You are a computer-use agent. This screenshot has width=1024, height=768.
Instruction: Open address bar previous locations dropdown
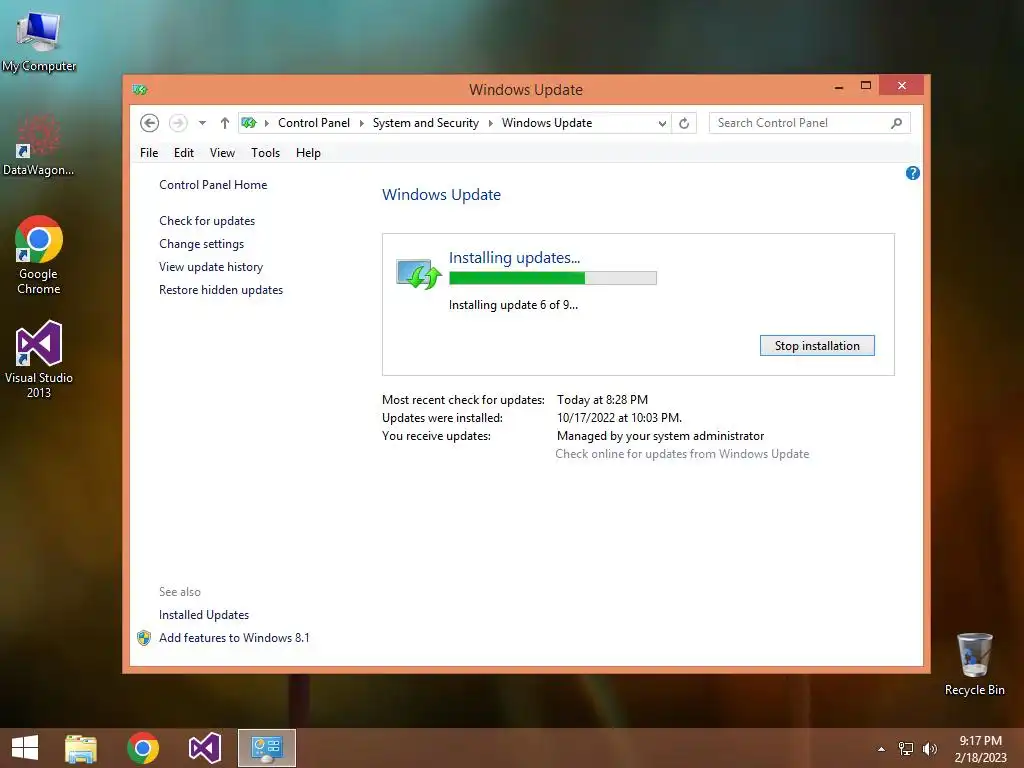(662, 123)
